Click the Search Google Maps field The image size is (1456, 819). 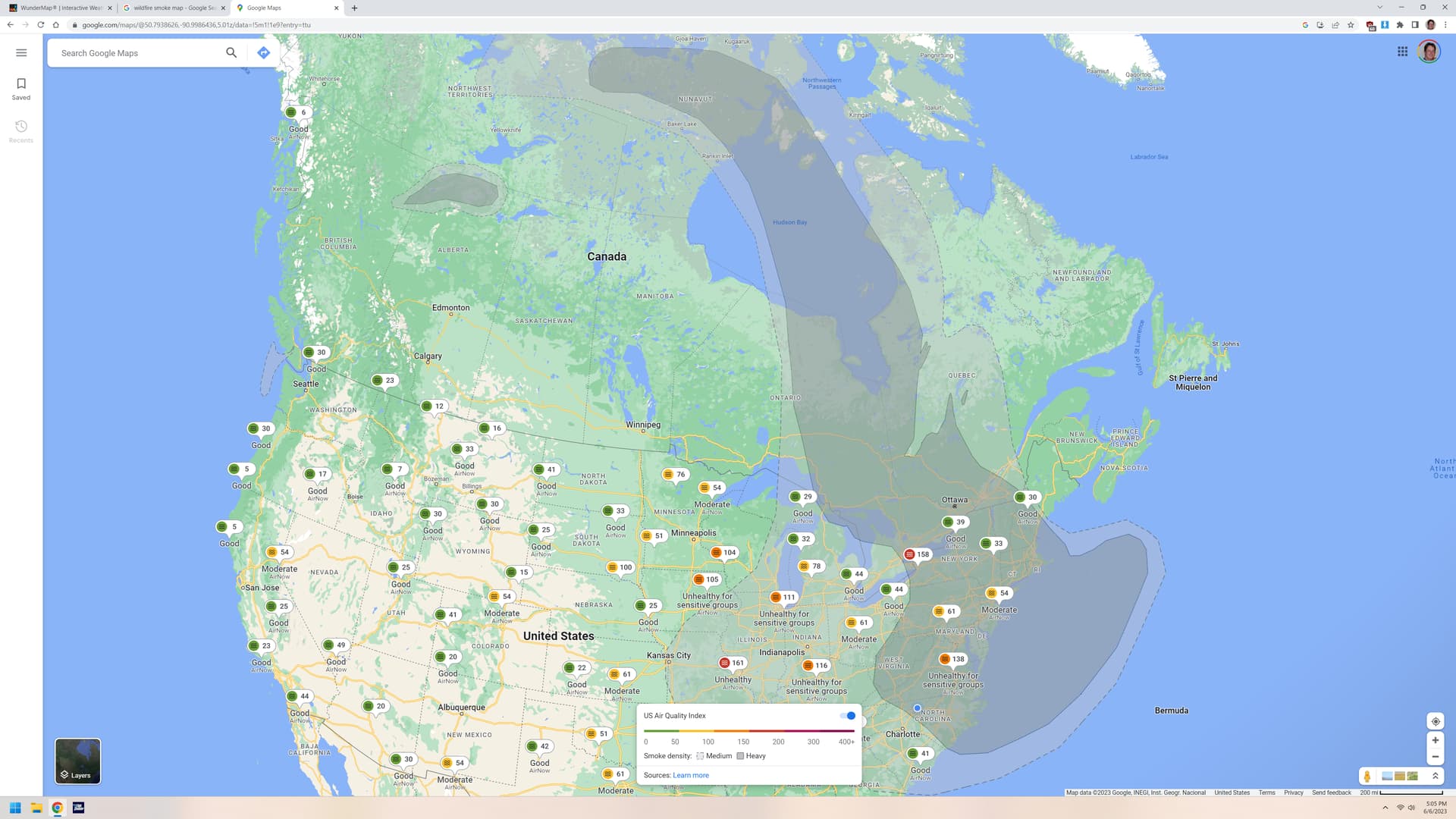coord(136,53)
